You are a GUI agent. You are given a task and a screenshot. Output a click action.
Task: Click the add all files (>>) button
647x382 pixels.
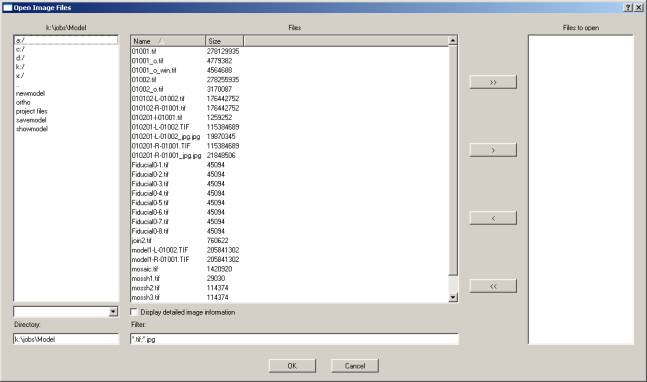pyautogui.click(x=493, y=82)
